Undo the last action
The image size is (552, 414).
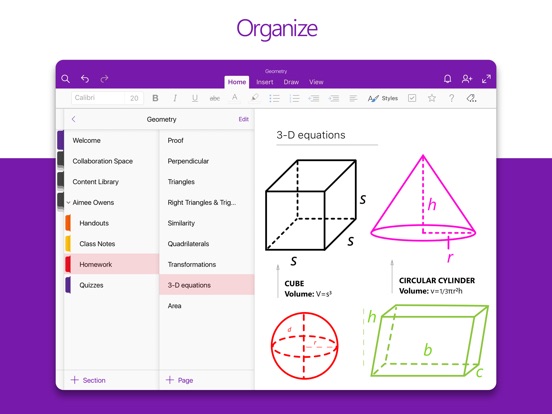tap(85, 79)
